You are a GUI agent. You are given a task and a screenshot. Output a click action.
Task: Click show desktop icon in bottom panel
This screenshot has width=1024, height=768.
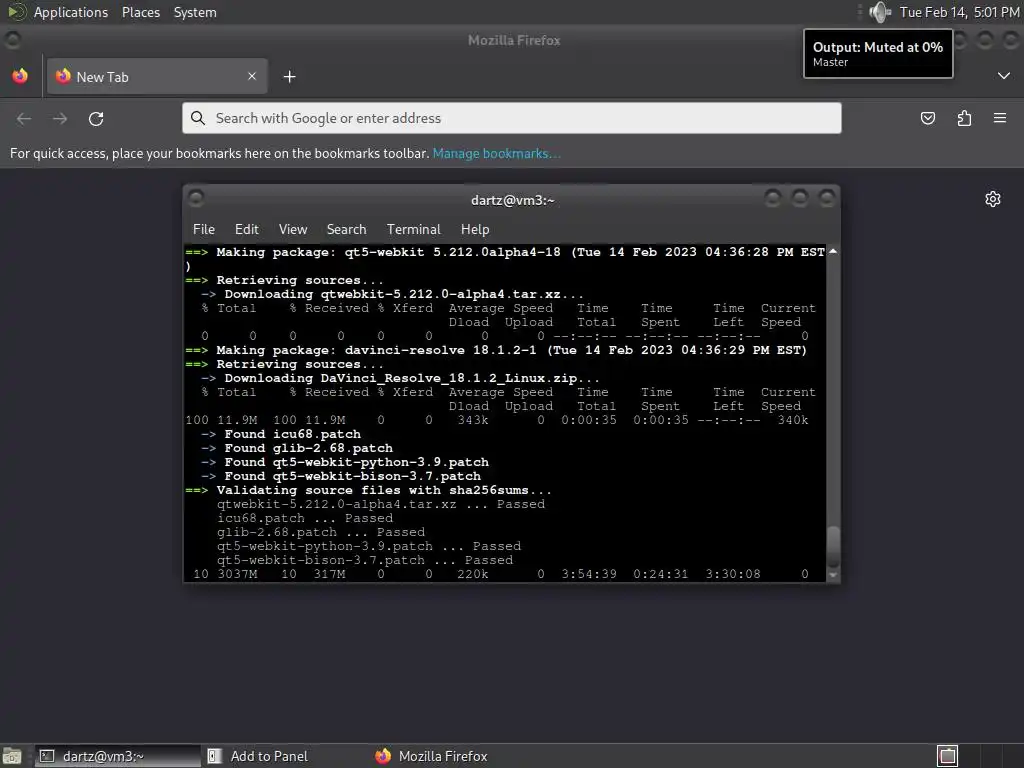pyautogui.click(x=12, y=756)
